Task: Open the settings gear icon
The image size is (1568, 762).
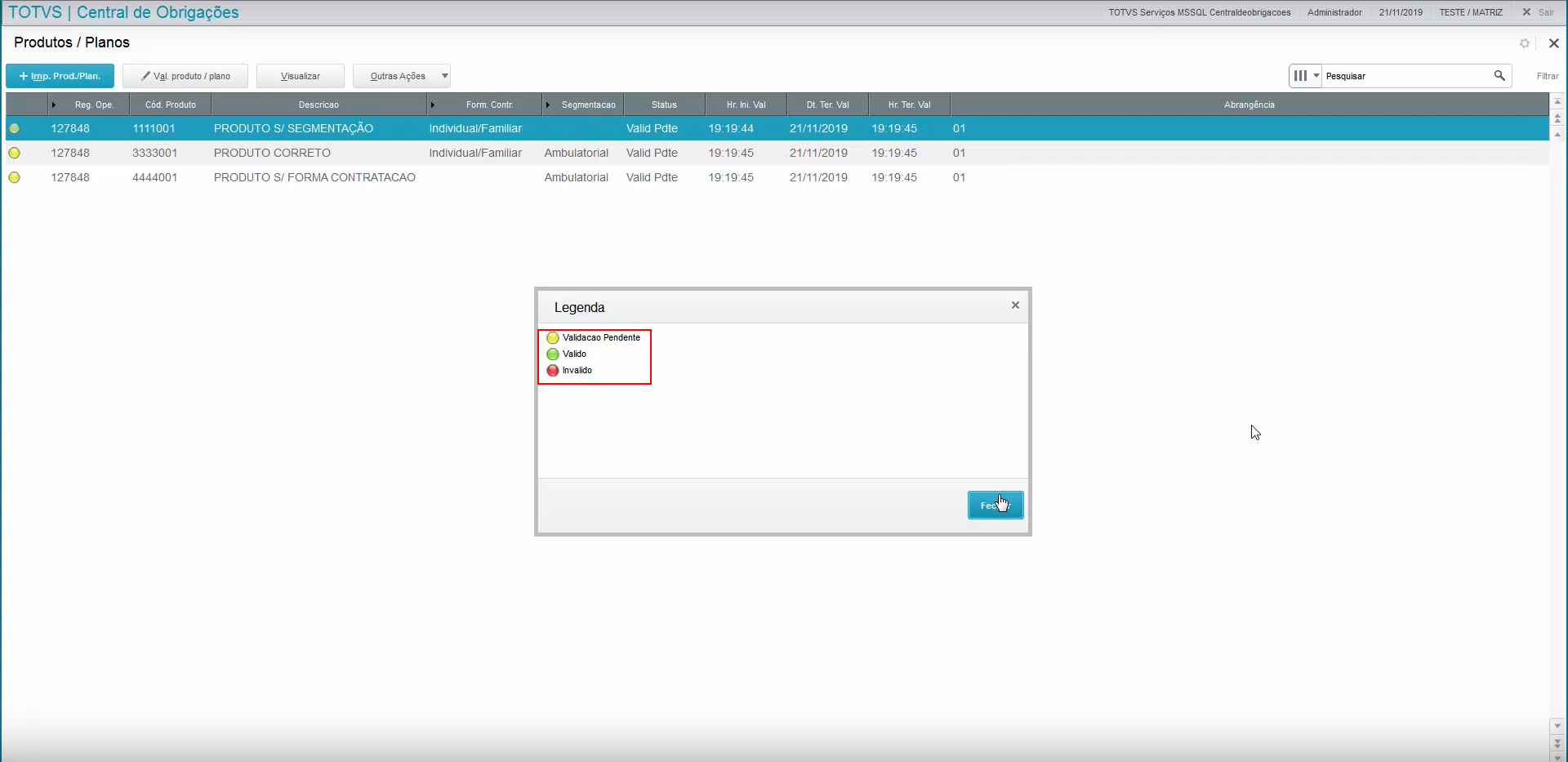Action: [1525, 43]
